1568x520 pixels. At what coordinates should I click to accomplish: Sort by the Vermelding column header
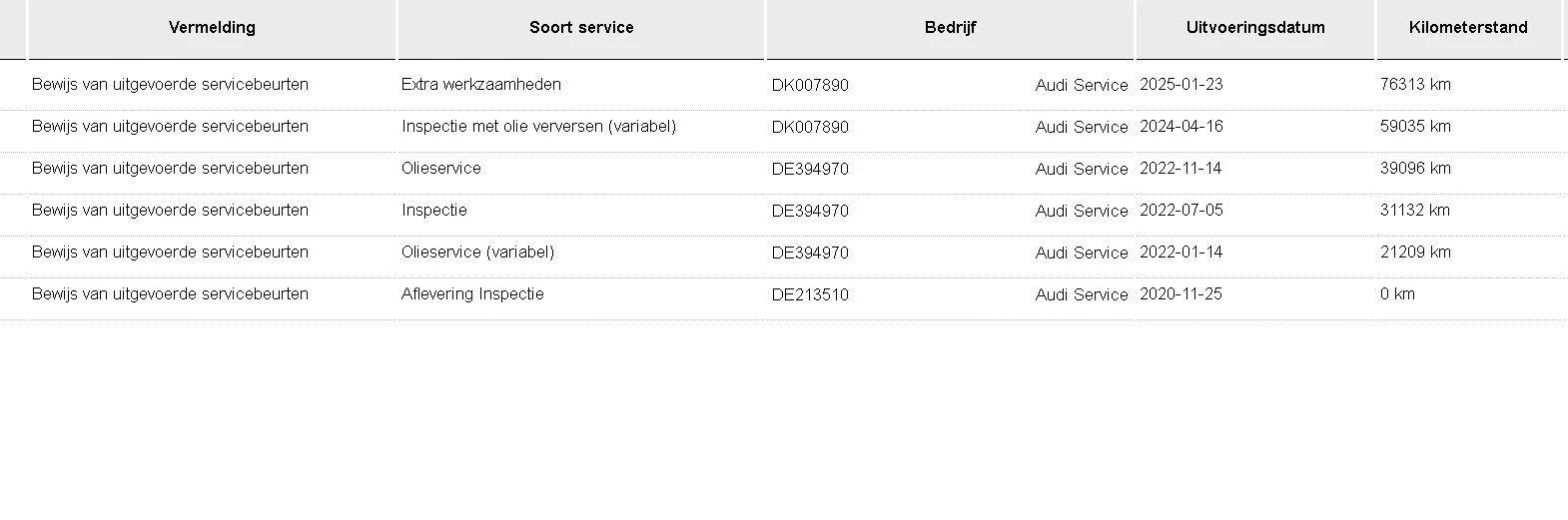[212, 28]
